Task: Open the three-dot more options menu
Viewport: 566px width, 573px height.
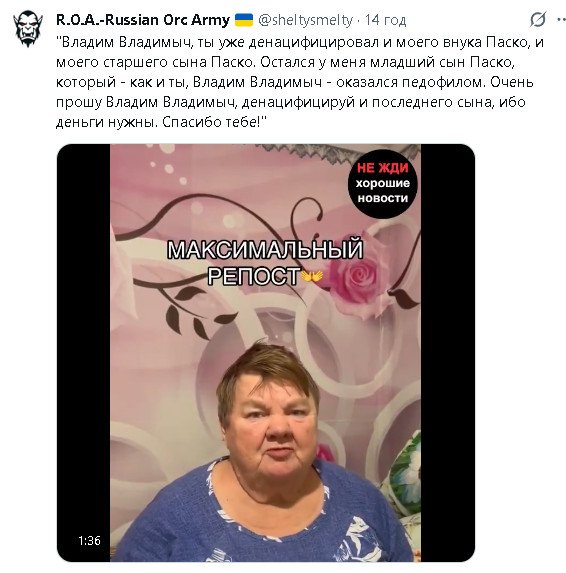Action: 561,20
